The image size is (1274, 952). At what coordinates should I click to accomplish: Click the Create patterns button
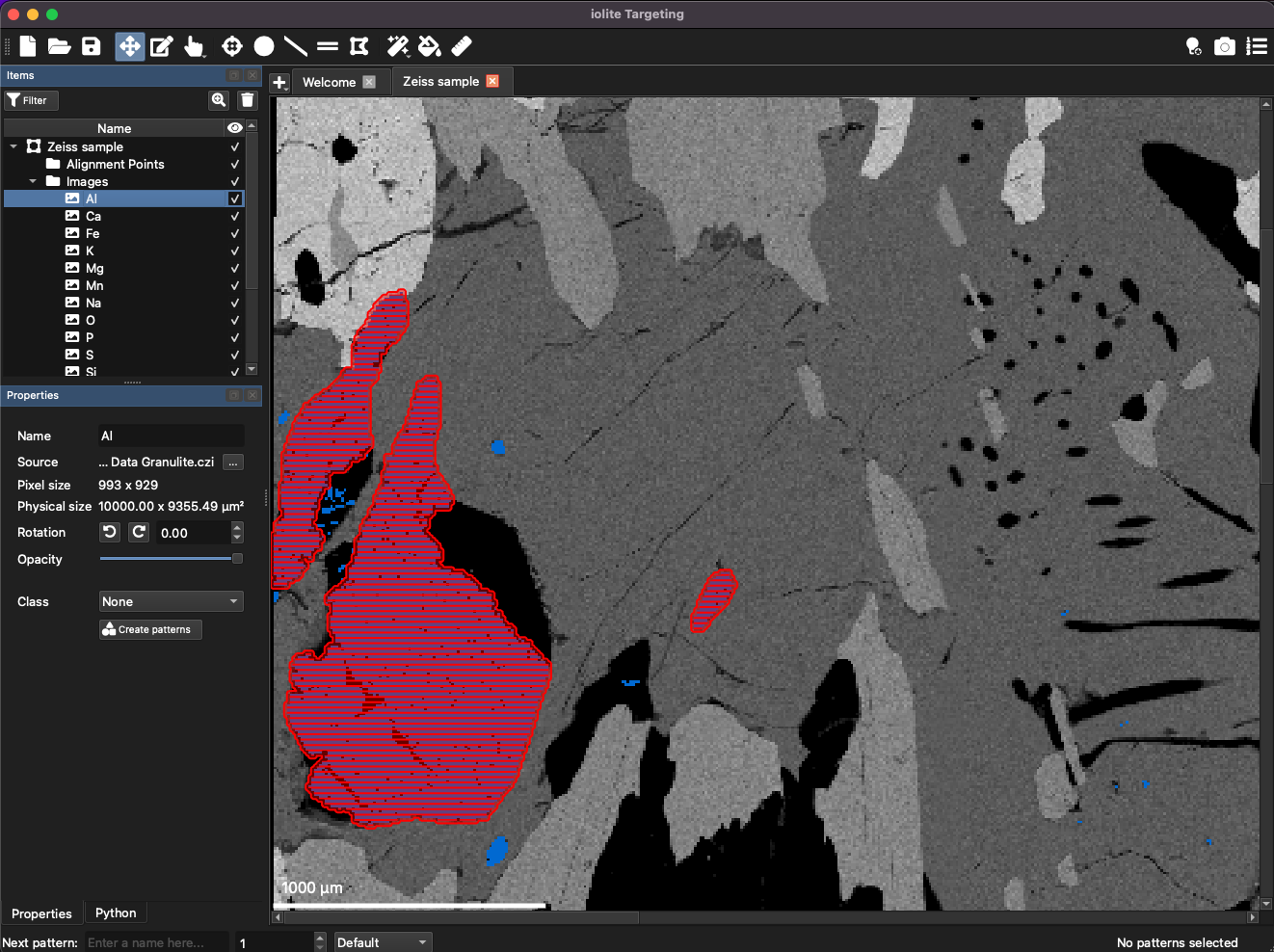150,629
